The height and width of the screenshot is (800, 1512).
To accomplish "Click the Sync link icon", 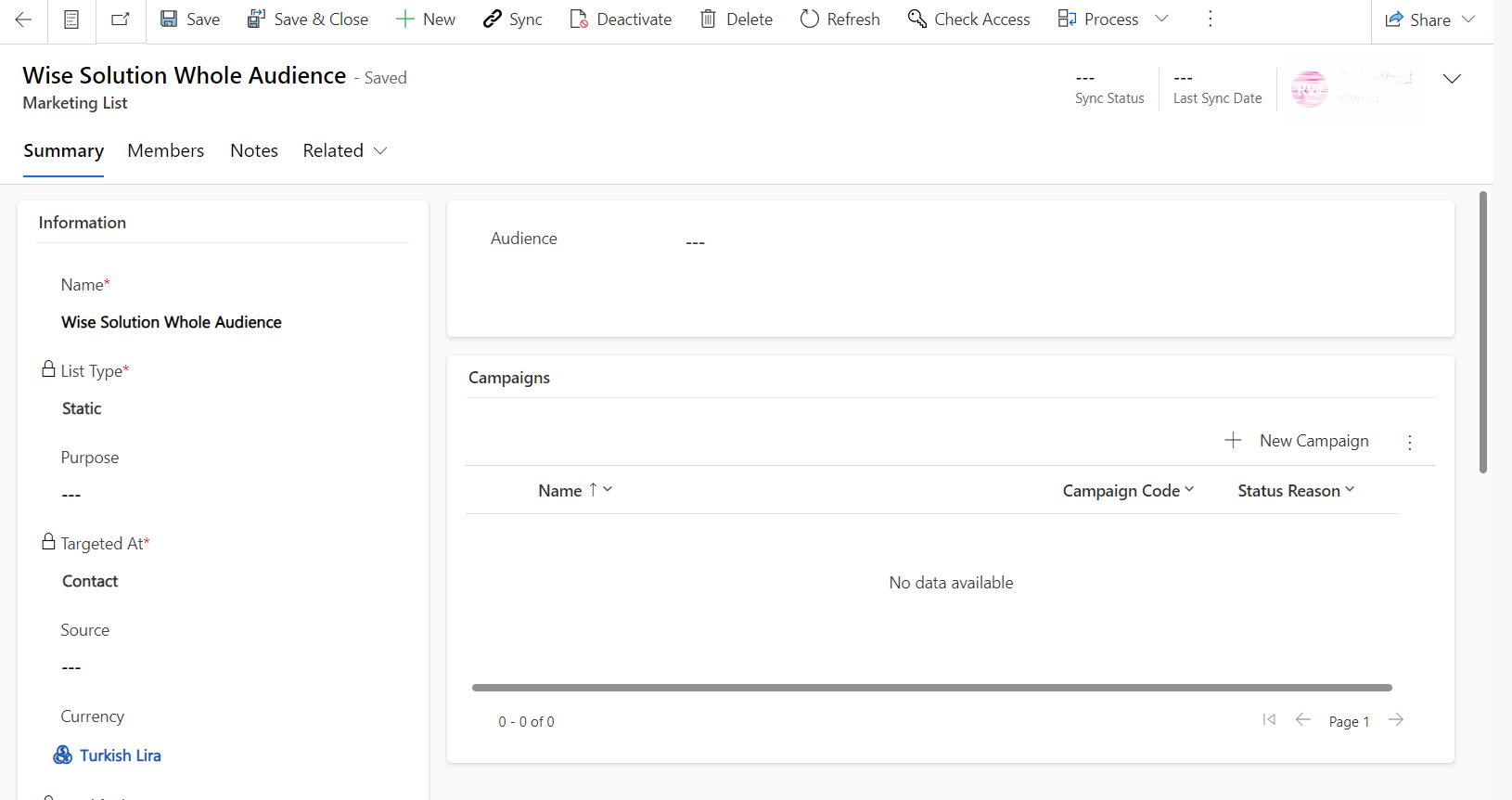I will [x=493, y=19].
